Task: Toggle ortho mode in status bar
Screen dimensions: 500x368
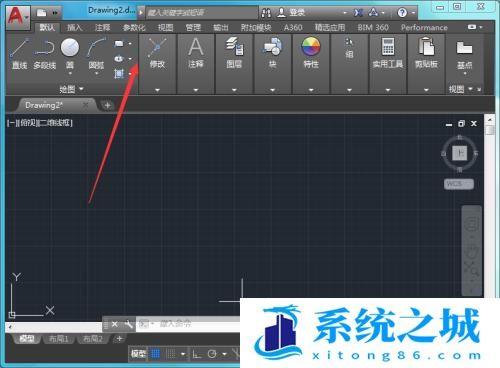Action: click(x=197, y=354)
